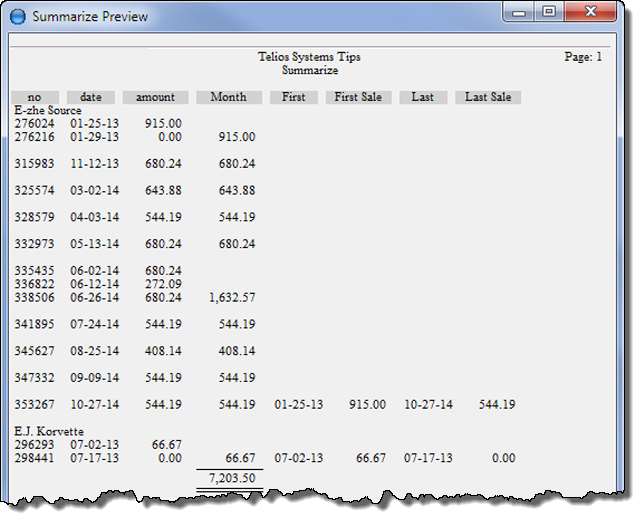Click the 'First' column header
The width and height of the screenshot is (640, 522).
point(294,97)
